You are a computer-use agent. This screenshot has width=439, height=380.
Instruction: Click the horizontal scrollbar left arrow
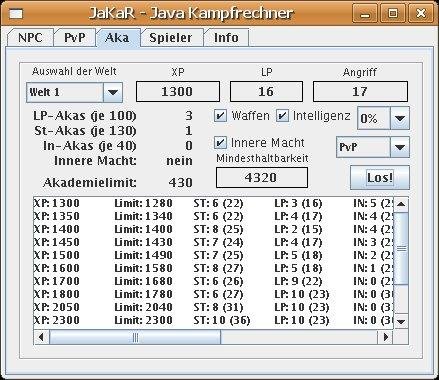(x=41, y=337)
